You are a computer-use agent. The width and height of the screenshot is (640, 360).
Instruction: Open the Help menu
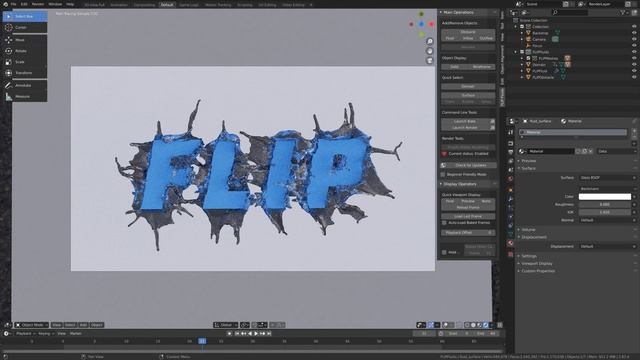coord(70,4)
